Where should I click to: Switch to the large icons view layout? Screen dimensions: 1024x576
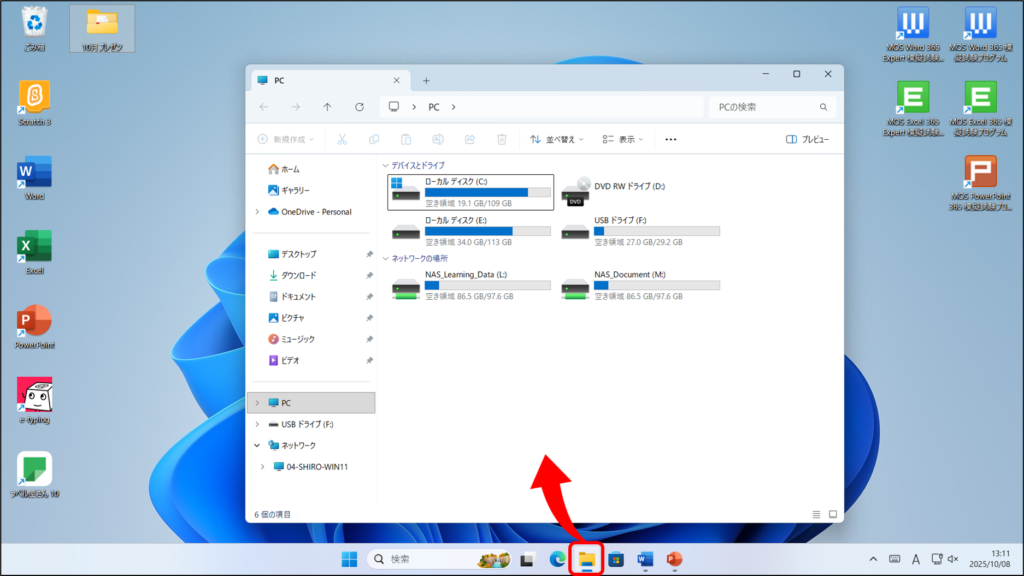pyautogui.click(x=831, y=514)
